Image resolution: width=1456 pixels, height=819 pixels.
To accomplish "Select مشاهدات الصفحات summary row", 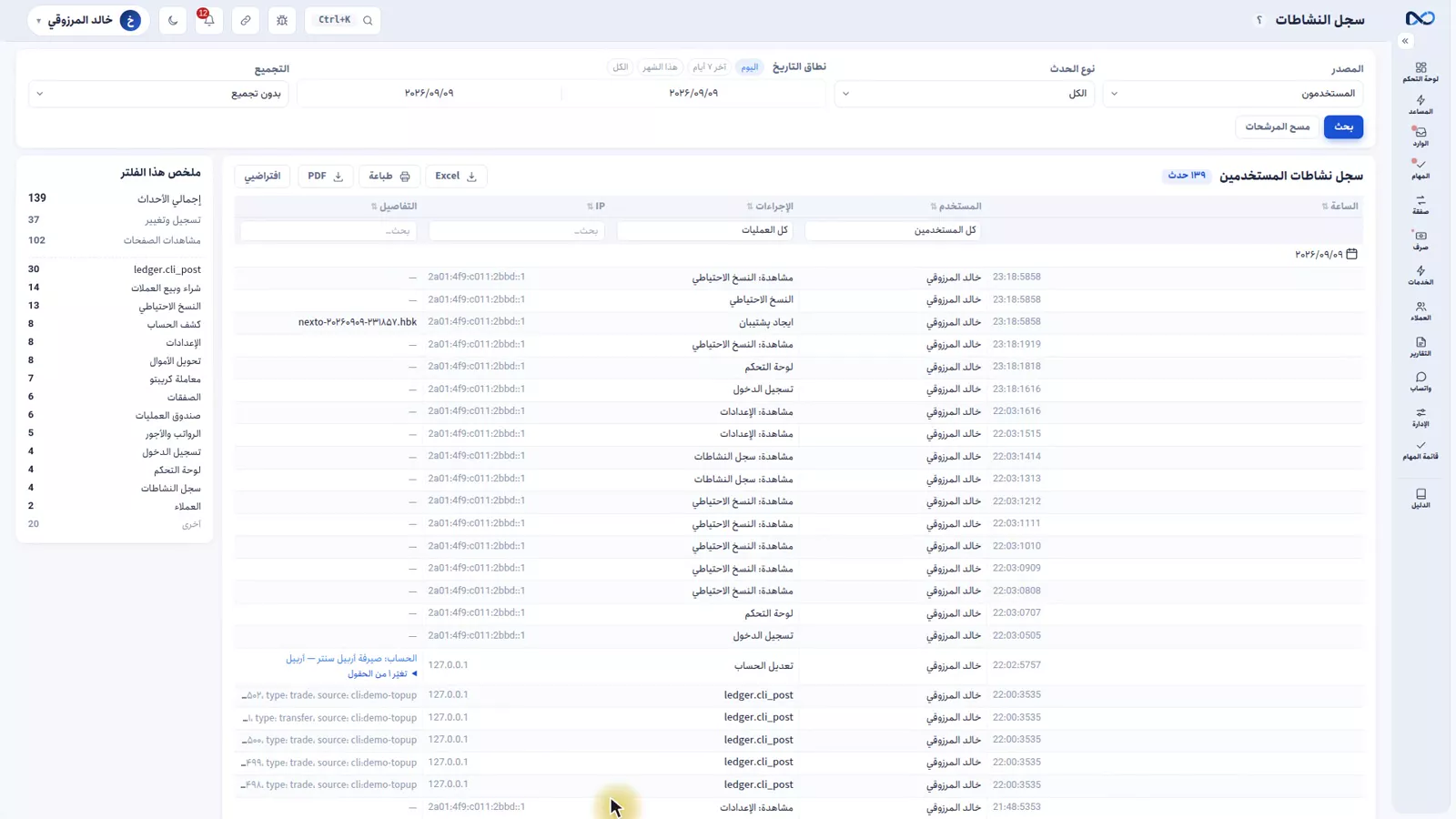I will pos(114,240).
